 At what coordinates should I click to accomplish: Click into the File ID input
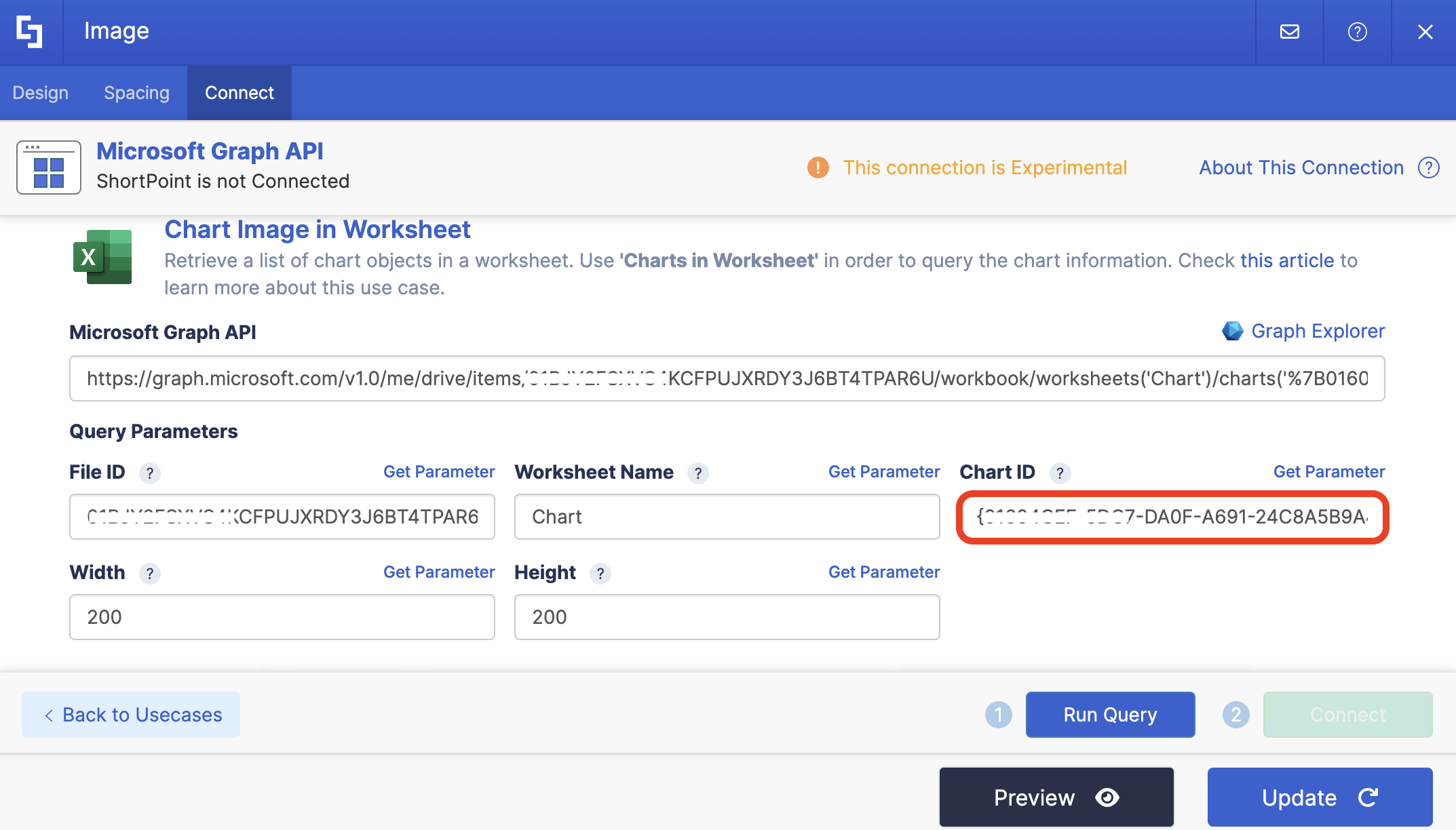pos(282,517)
